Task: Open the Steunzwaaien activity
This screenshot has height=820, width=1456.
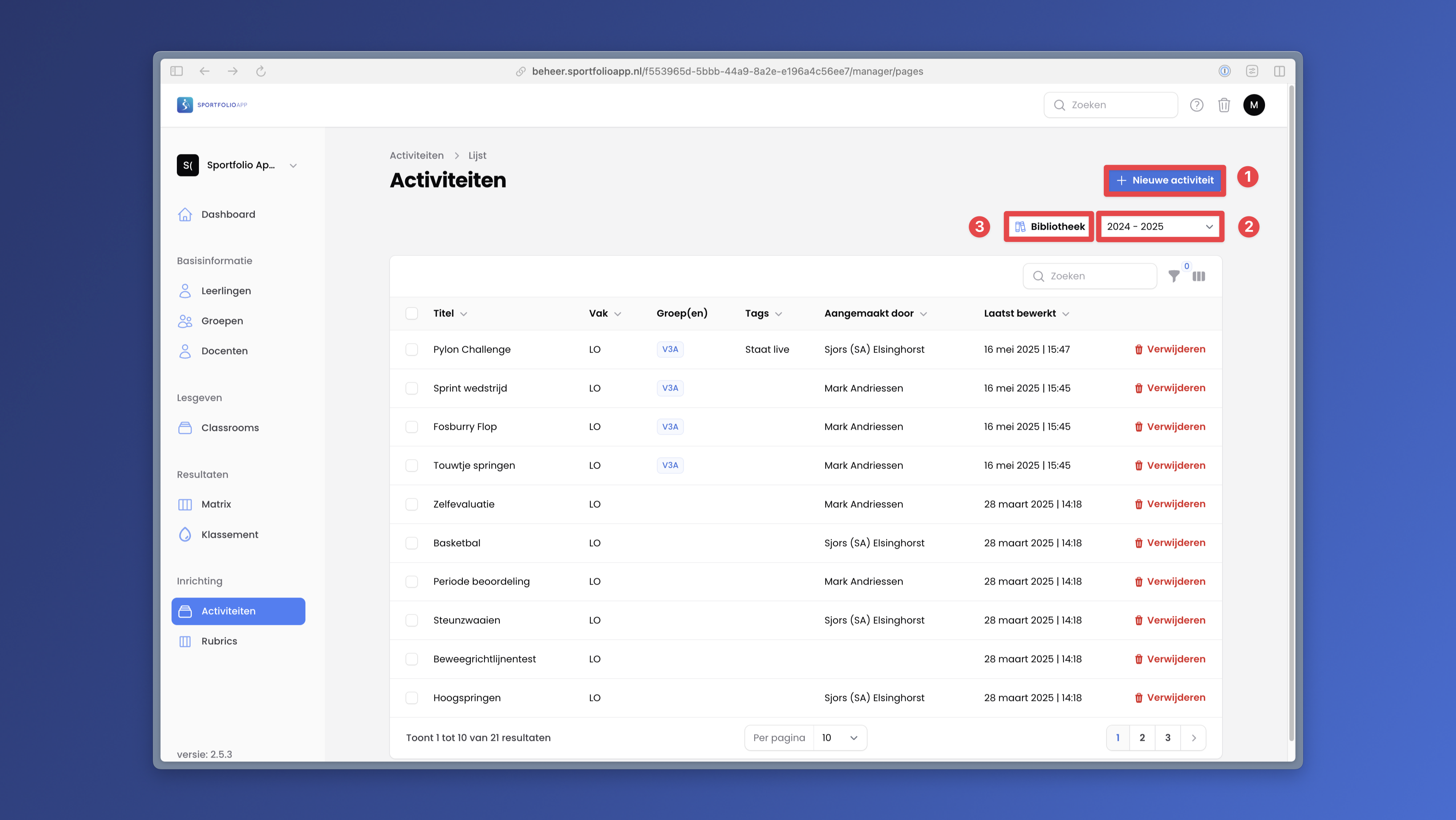Action: 466,620
